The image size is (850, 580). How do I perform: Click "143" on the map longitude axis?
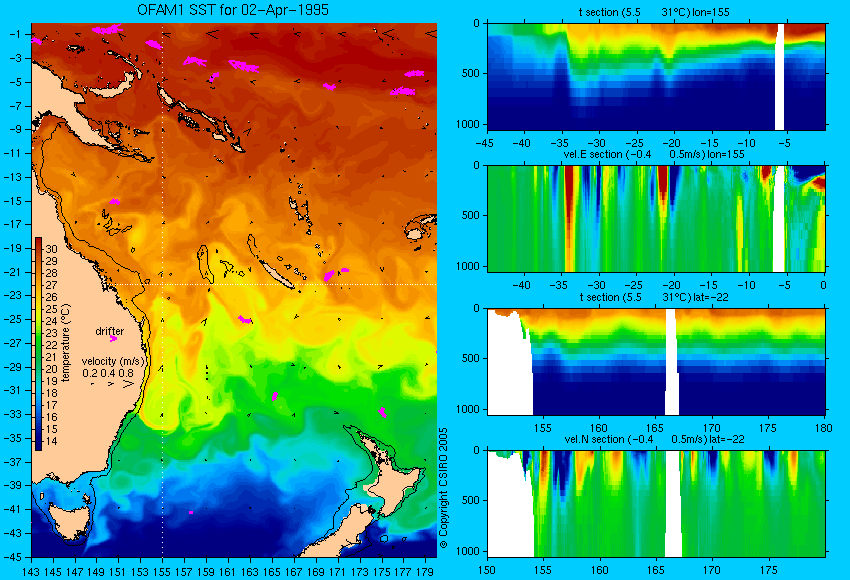point(31,571)
